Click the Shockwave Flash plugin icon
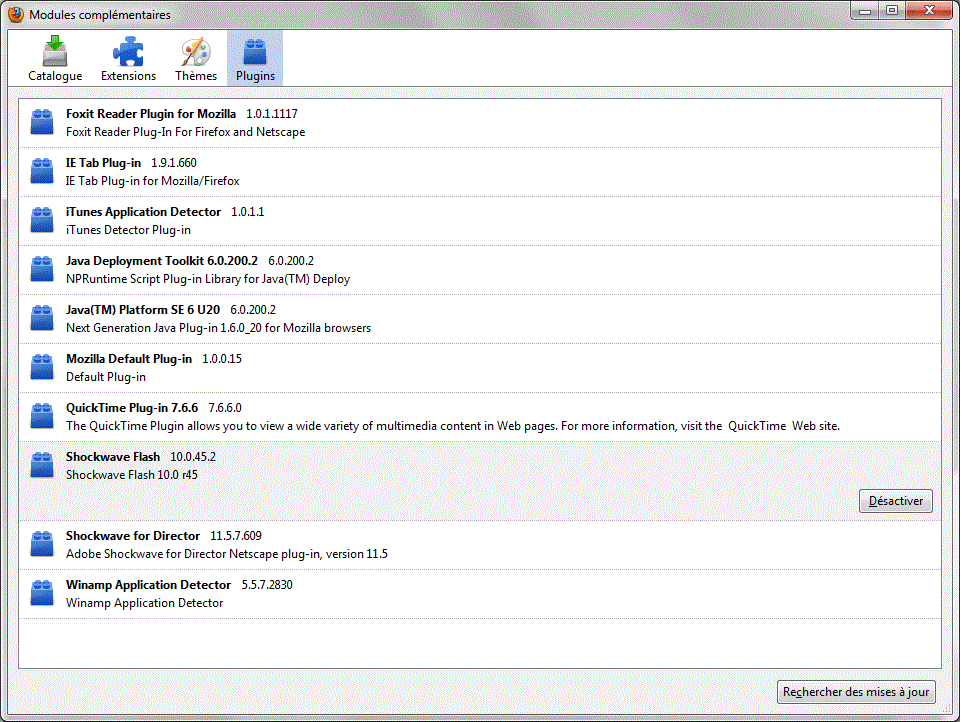962x722 pixels. point(42,464)
